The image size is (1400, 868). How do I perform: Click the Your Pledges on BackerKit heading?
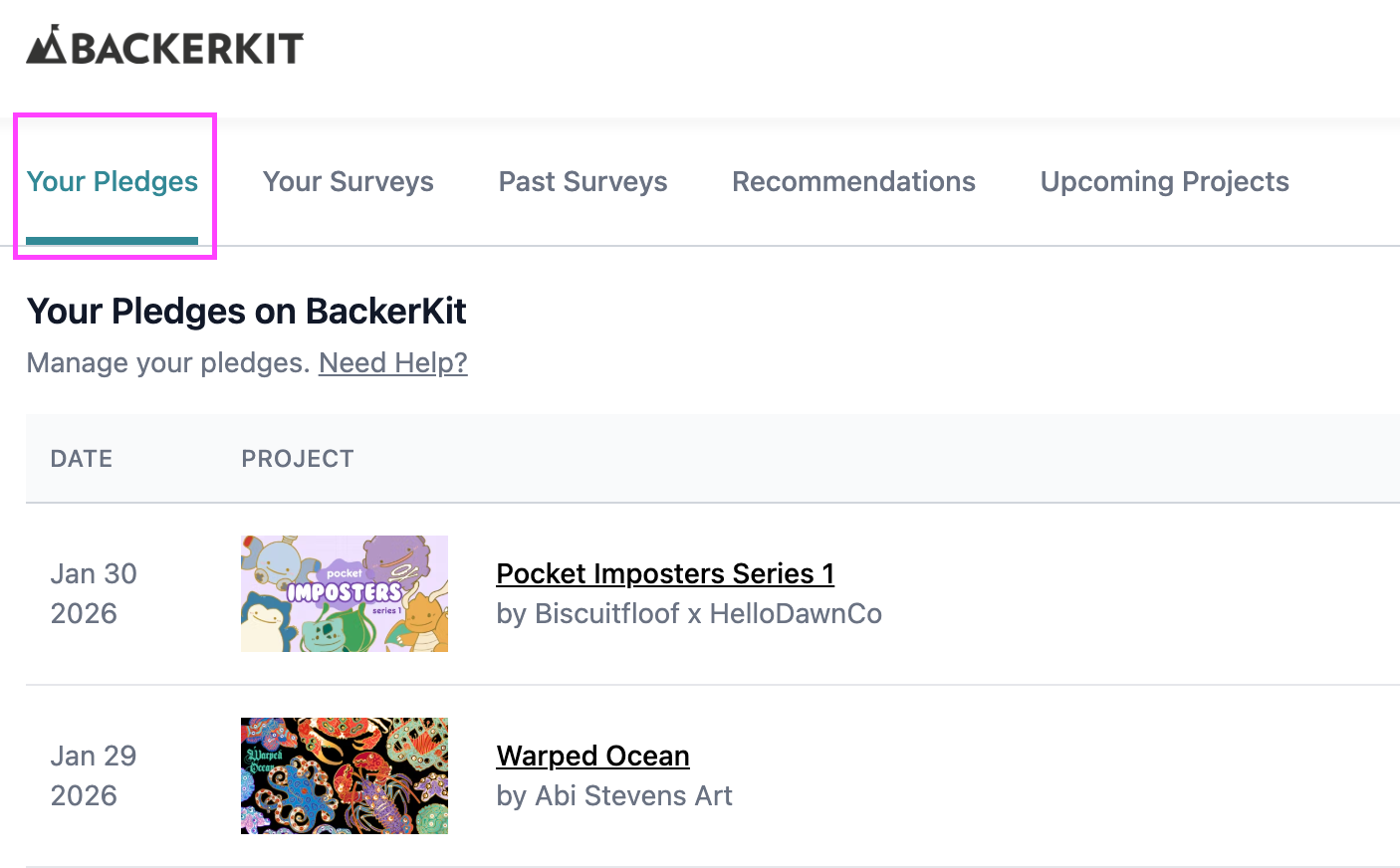246,312
